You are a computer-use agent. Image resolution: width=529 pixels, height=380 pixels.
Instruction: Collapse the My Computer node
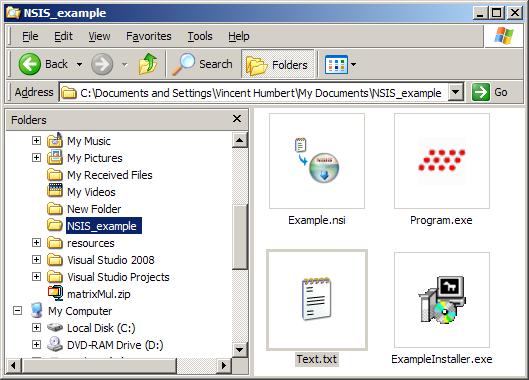[x=17, y=310]
